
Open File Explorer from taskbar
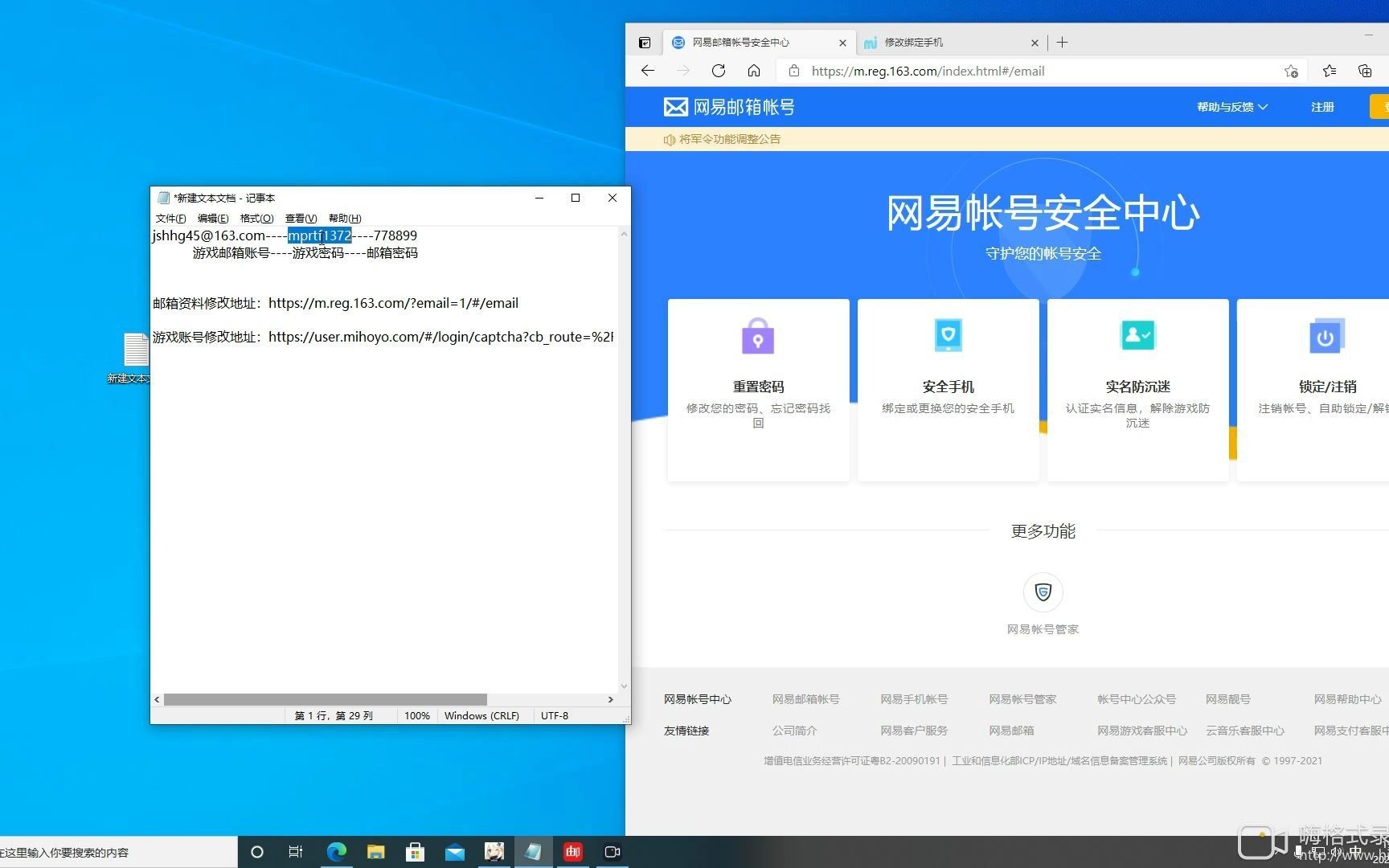(375, 852)
